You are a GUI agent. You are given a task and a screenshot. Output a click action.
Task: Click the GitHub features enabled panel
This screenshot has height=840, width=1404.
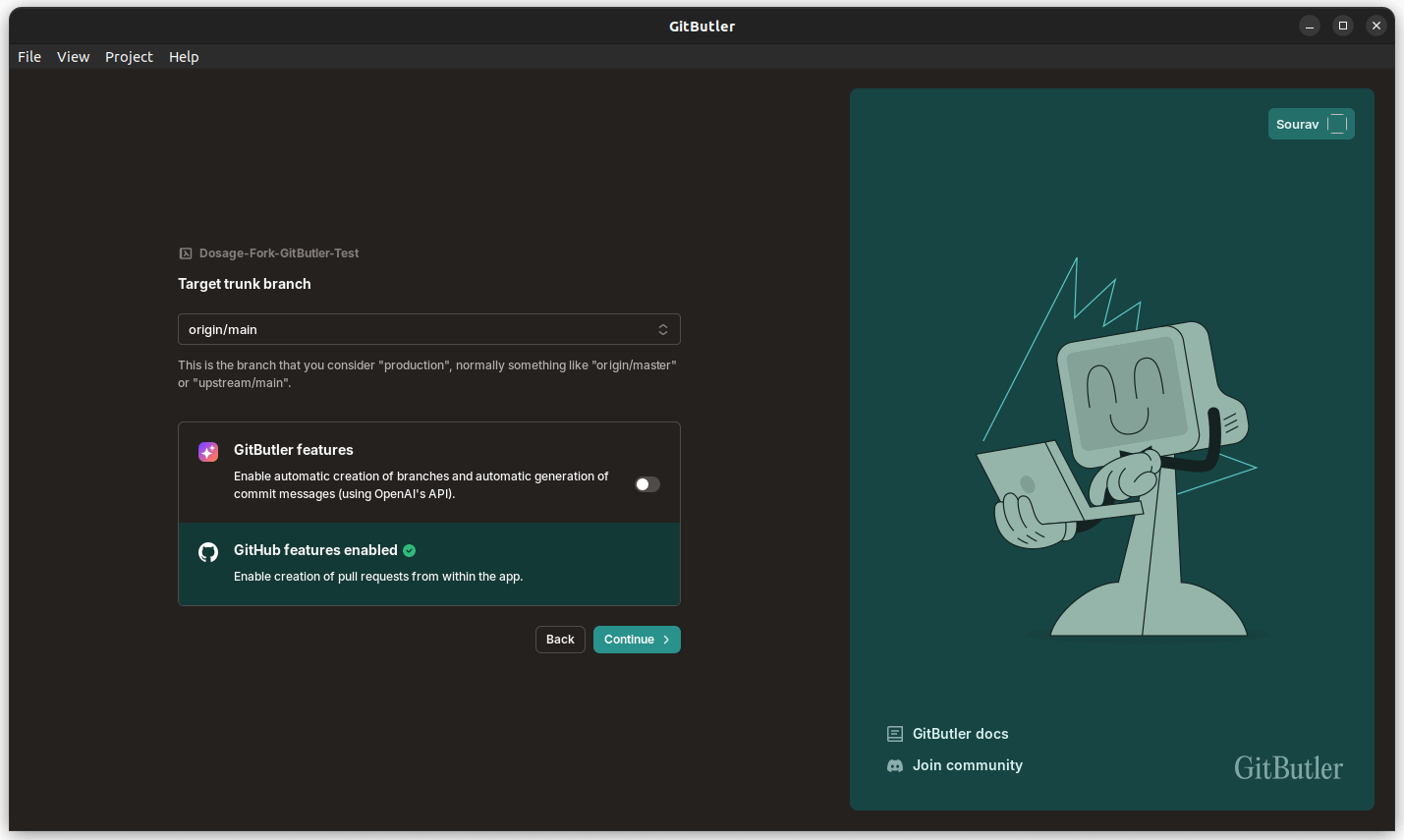(429, 564)
